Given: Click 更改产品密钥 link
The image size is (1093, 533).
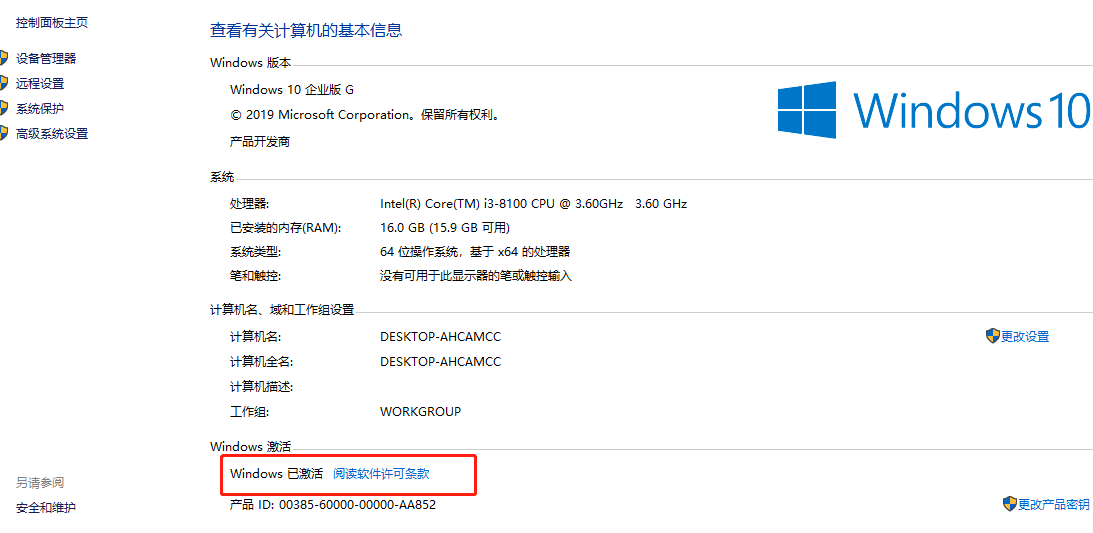Looking at the screenshot, I should click(x=1053, y=504).
